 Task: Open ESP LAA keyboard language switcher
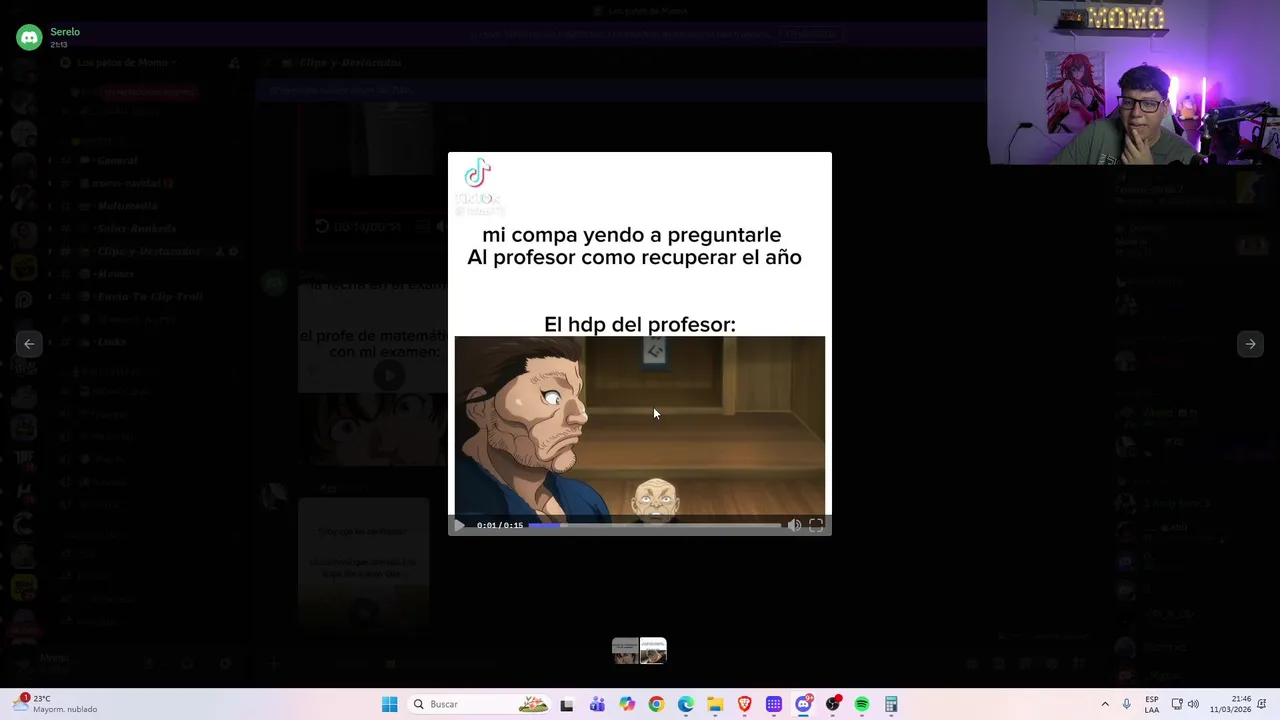(x=1152, y=704)
